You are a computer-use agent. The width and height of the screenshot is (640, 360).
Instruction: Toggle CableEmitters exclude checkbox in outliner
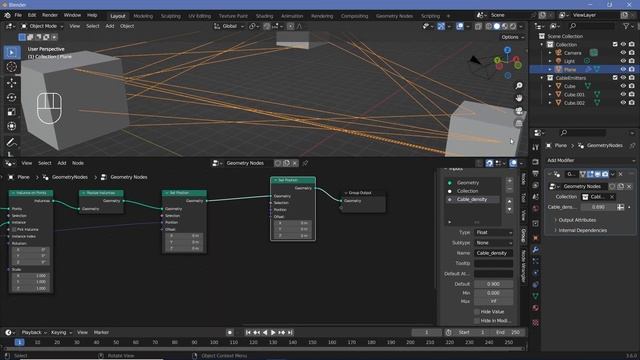click(615, 78)
